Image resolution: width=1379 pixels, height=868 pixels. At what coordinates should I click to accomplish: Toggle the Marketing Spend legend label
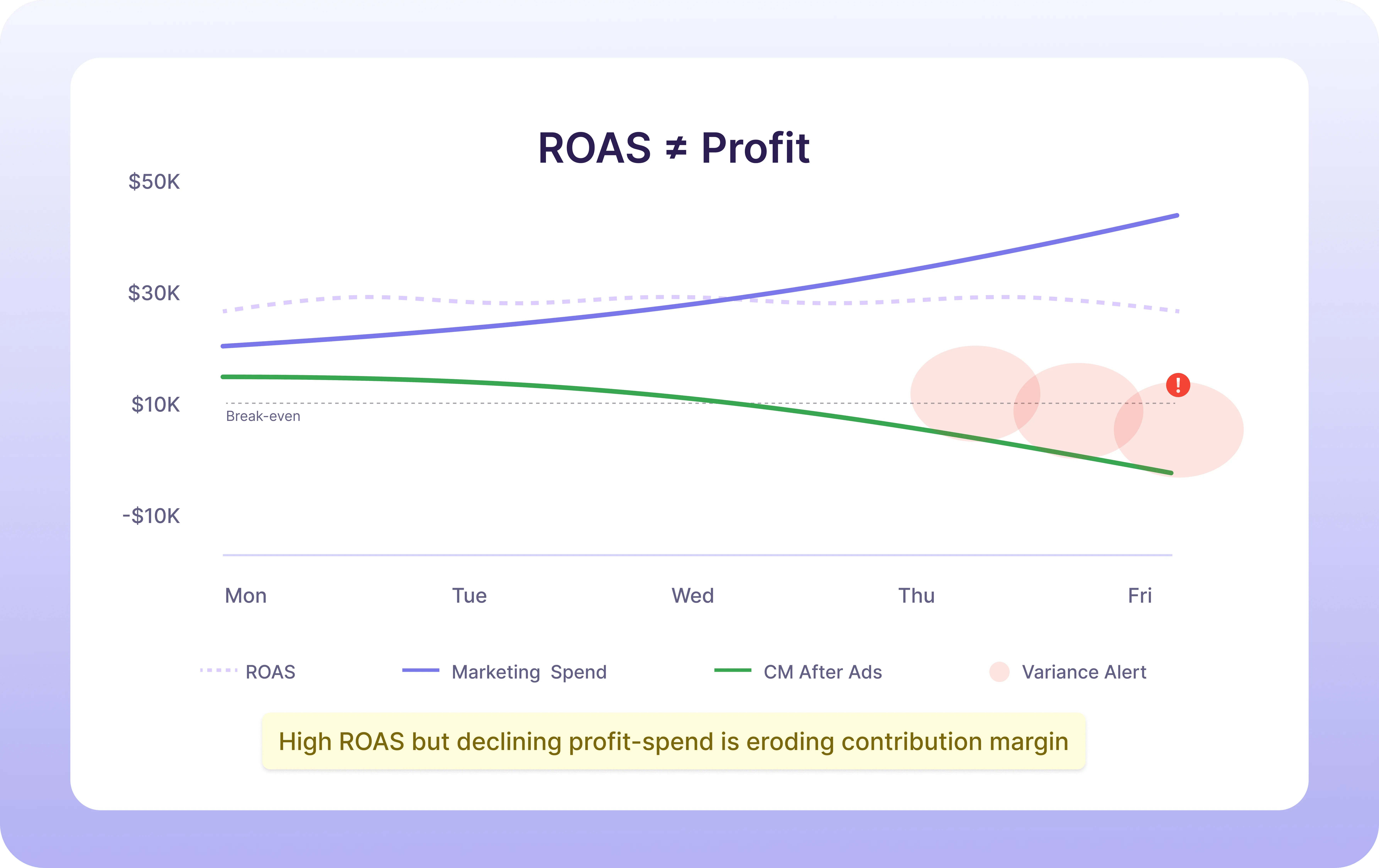(x=529, y=672)
